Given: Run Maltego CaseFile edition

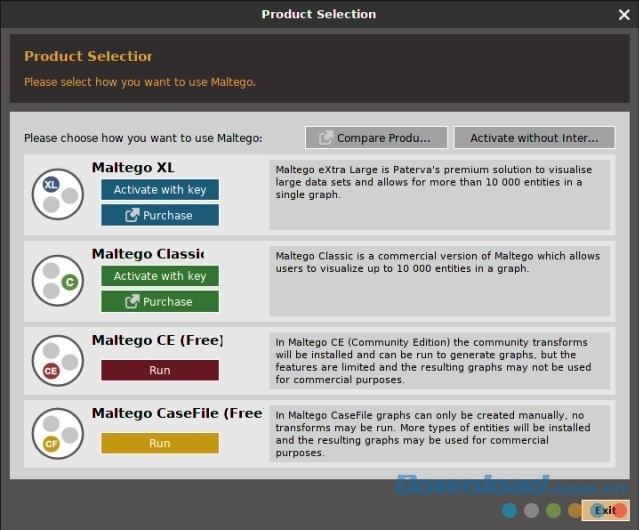Looking at the screenshot, I should [x=160, y=443].
